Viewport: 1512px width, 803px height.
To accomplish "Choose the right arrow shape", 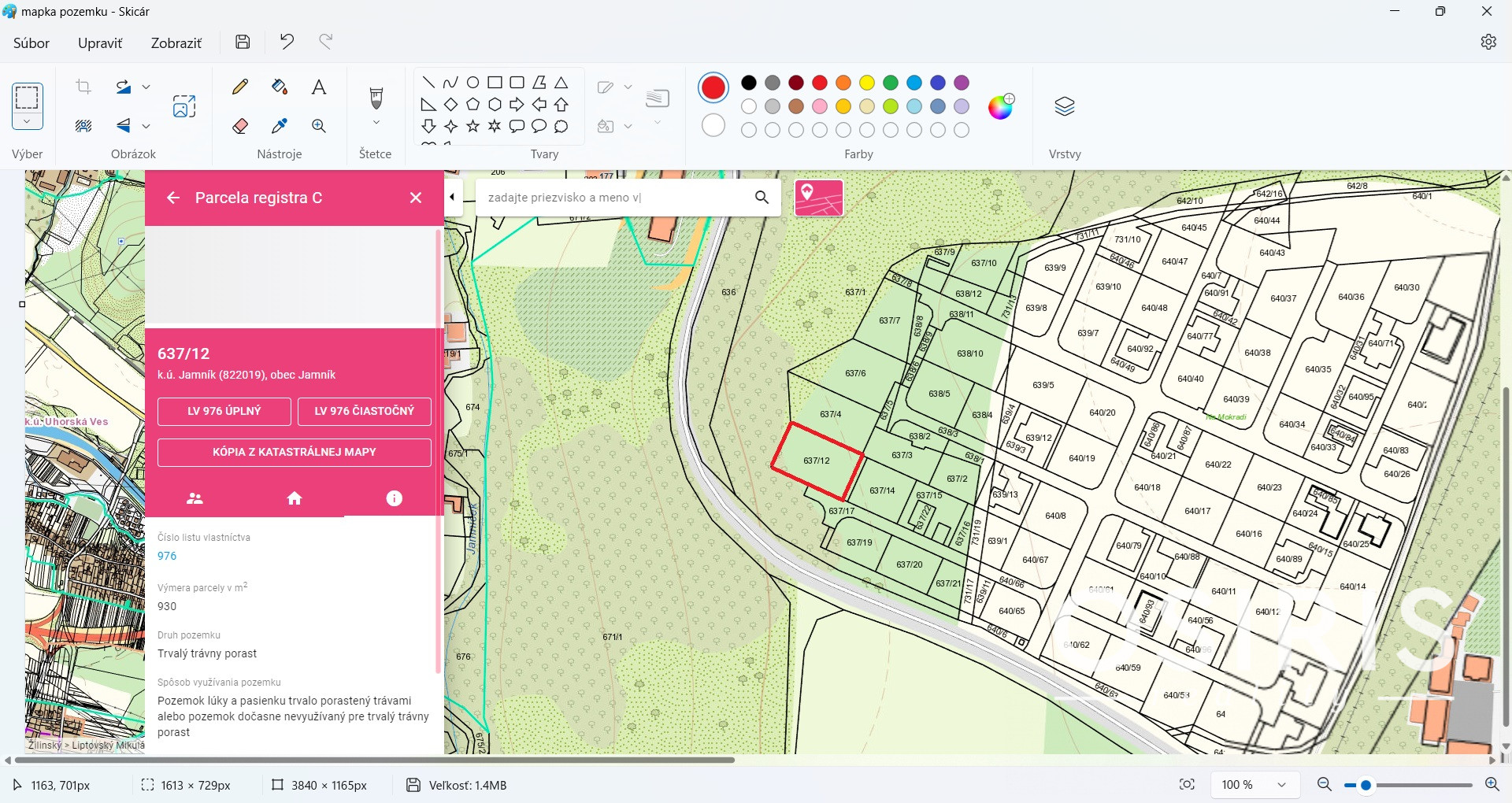I will click(x=517, y=104).
